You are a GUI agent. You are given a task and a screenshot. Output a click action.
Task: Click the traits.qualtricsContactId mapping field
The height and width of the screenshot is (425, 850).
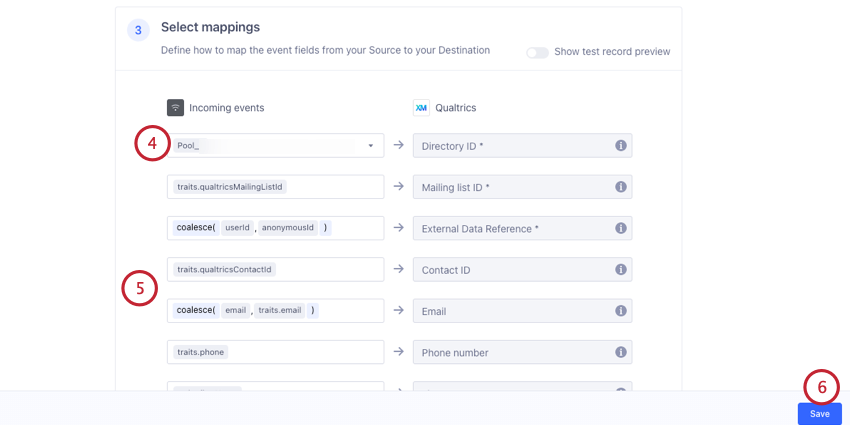pos(275,270)
